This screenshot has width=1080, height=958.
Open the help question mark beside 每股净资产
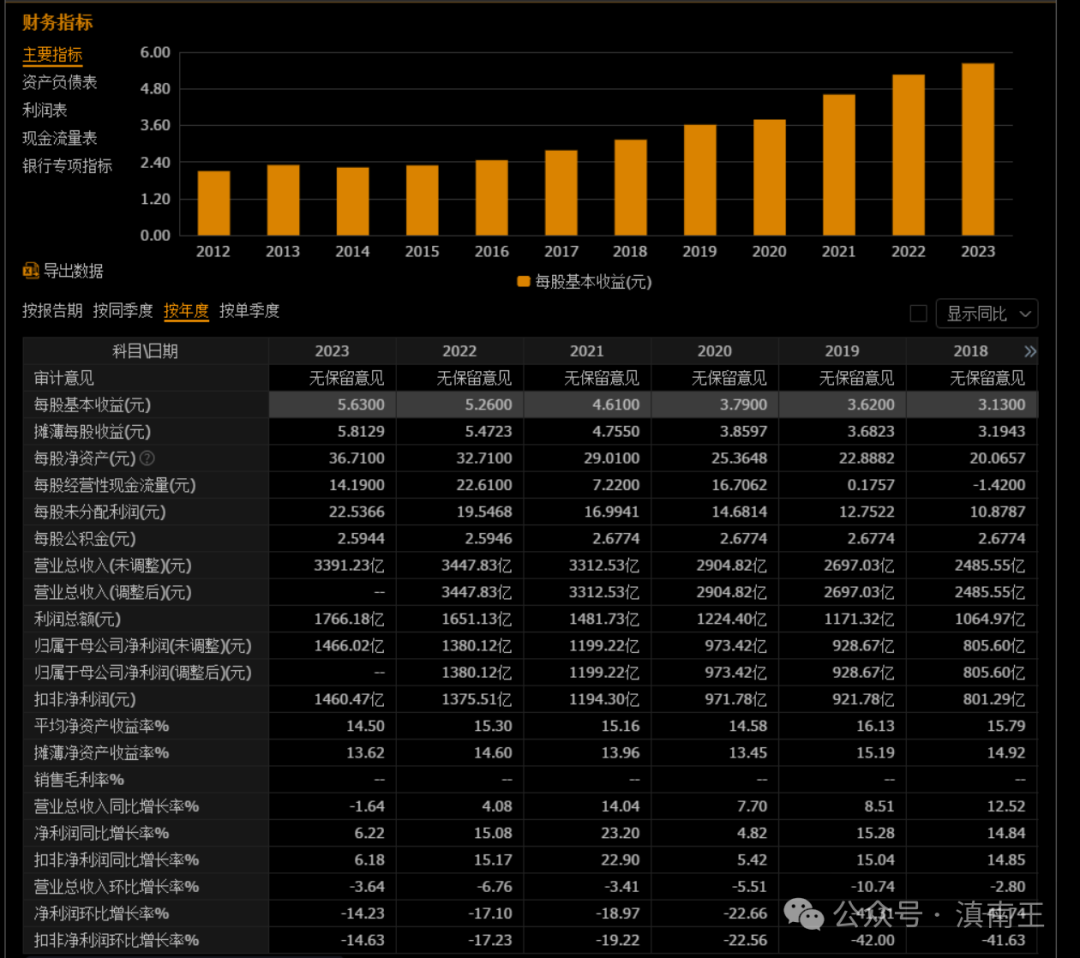point(147,458)
